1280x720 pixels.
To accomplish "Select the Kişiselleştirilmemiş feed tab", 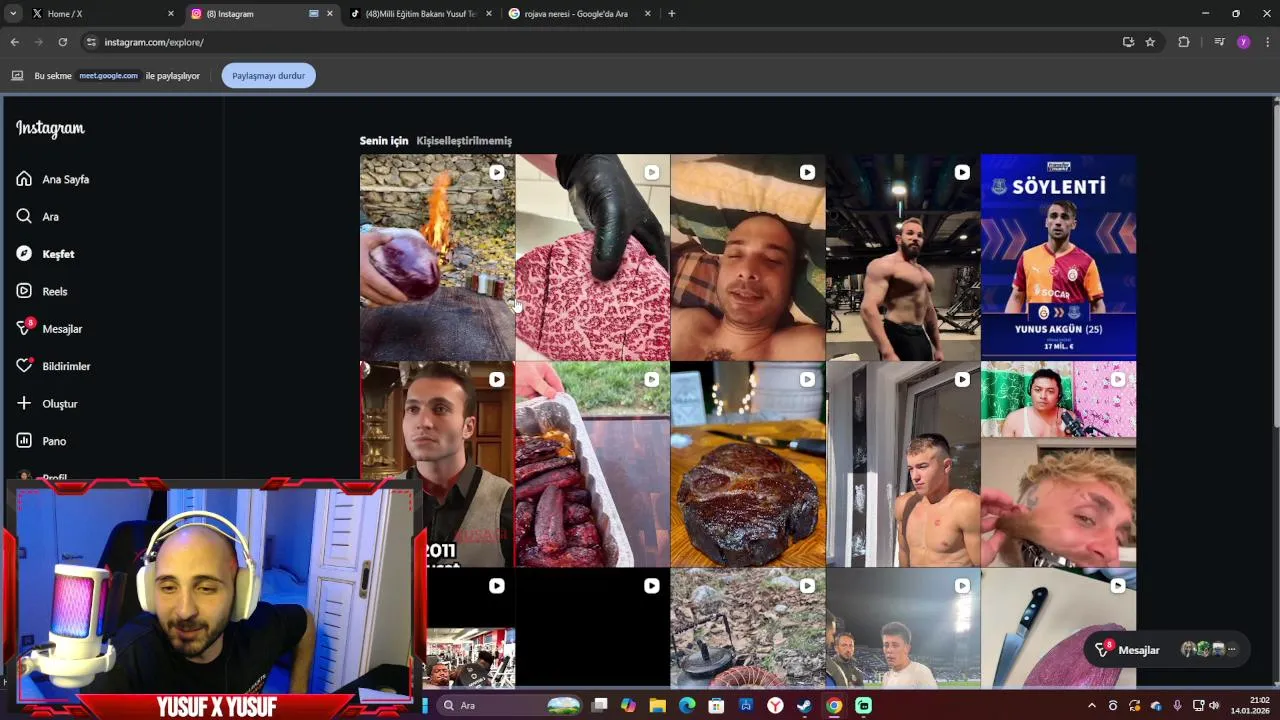I will tap(464, 141).
